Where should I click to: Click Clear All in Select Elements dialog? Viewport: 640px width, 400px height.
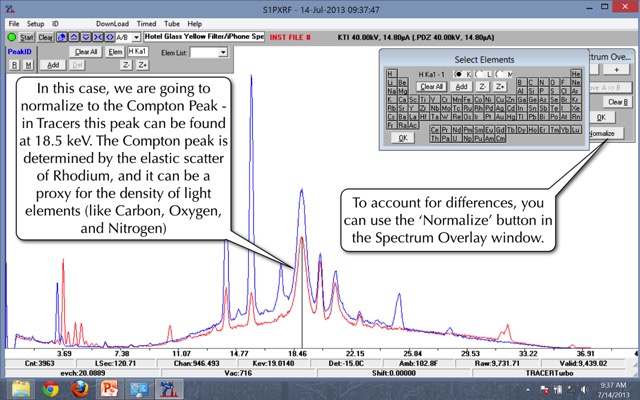(431, 87)
